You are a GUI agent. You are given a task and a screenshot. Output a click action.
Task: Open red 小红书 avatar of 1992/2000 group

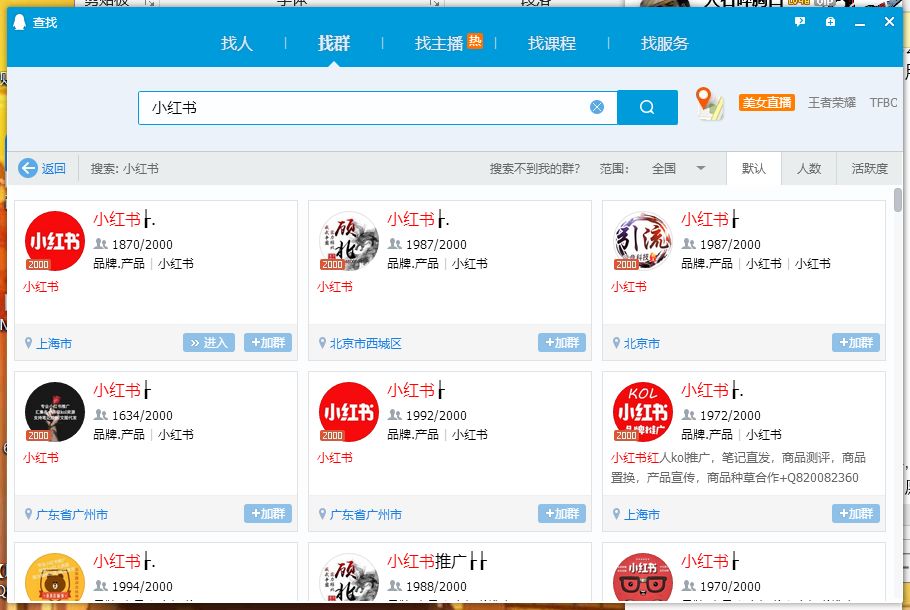tap(349, 412)
